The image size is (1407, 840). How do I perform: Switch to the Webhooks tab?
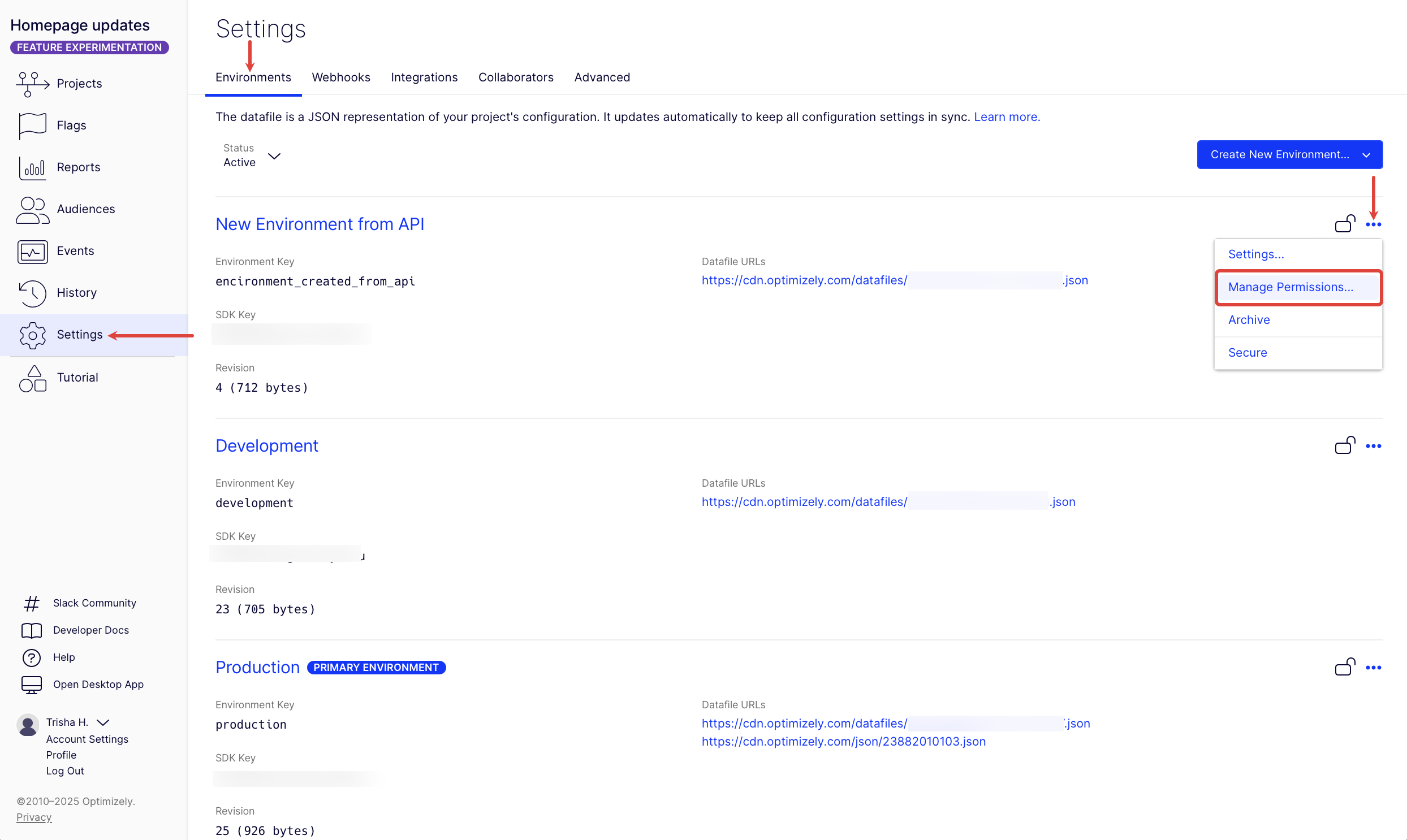tap(341, 77)
